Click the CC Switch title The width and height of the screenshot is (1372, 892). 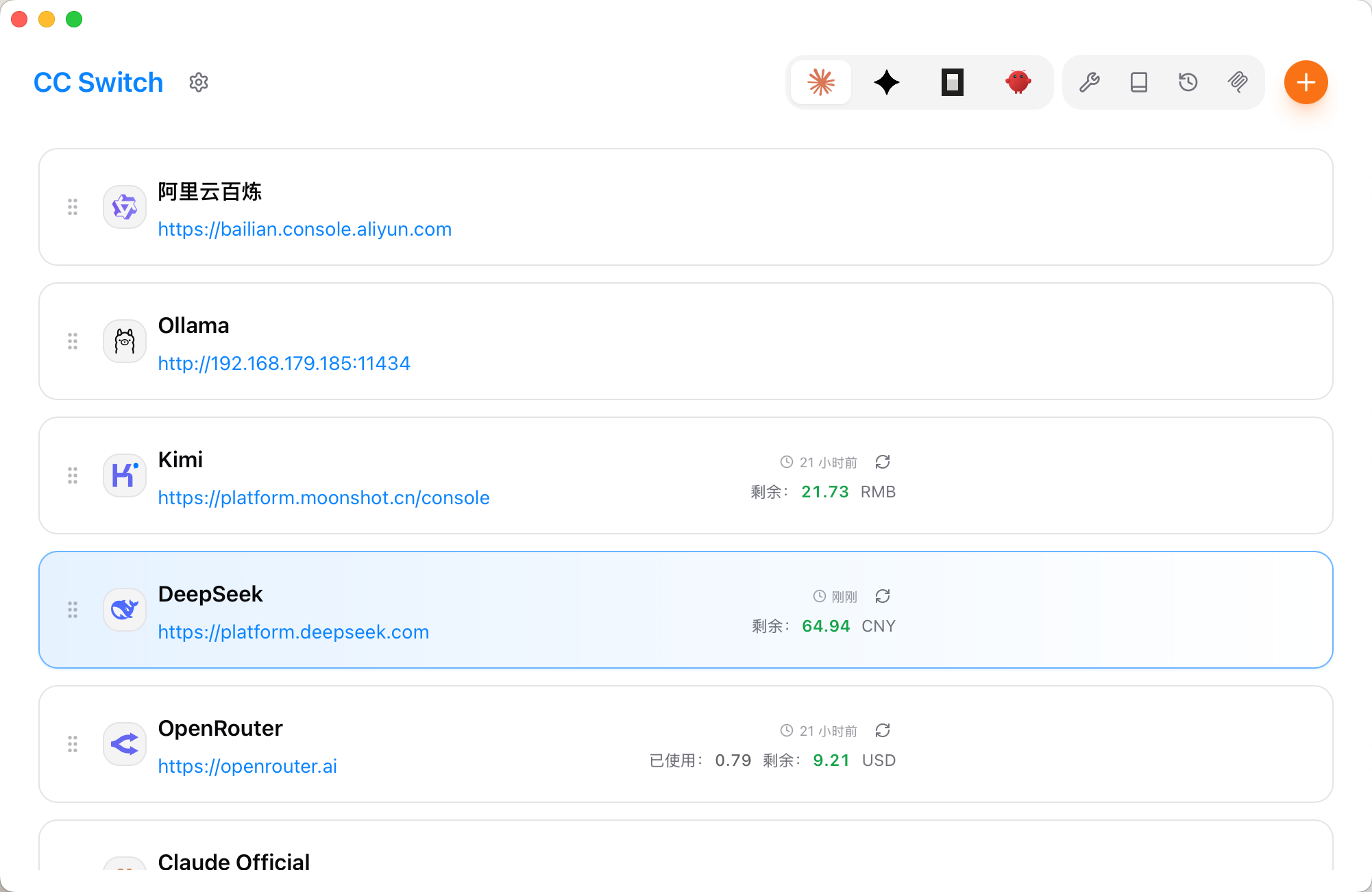(99, 82)
